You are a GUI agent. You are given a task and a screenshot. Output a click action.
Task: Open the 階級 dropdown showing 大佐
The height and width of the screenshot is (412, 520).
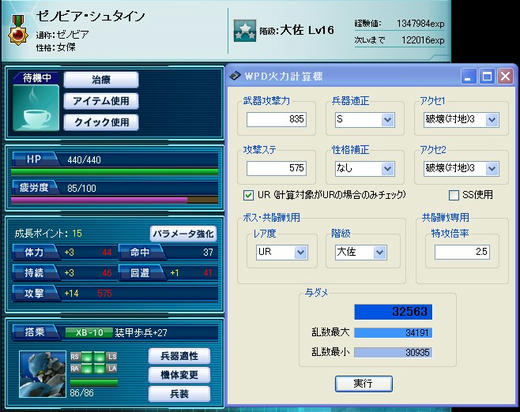[361, 252]
